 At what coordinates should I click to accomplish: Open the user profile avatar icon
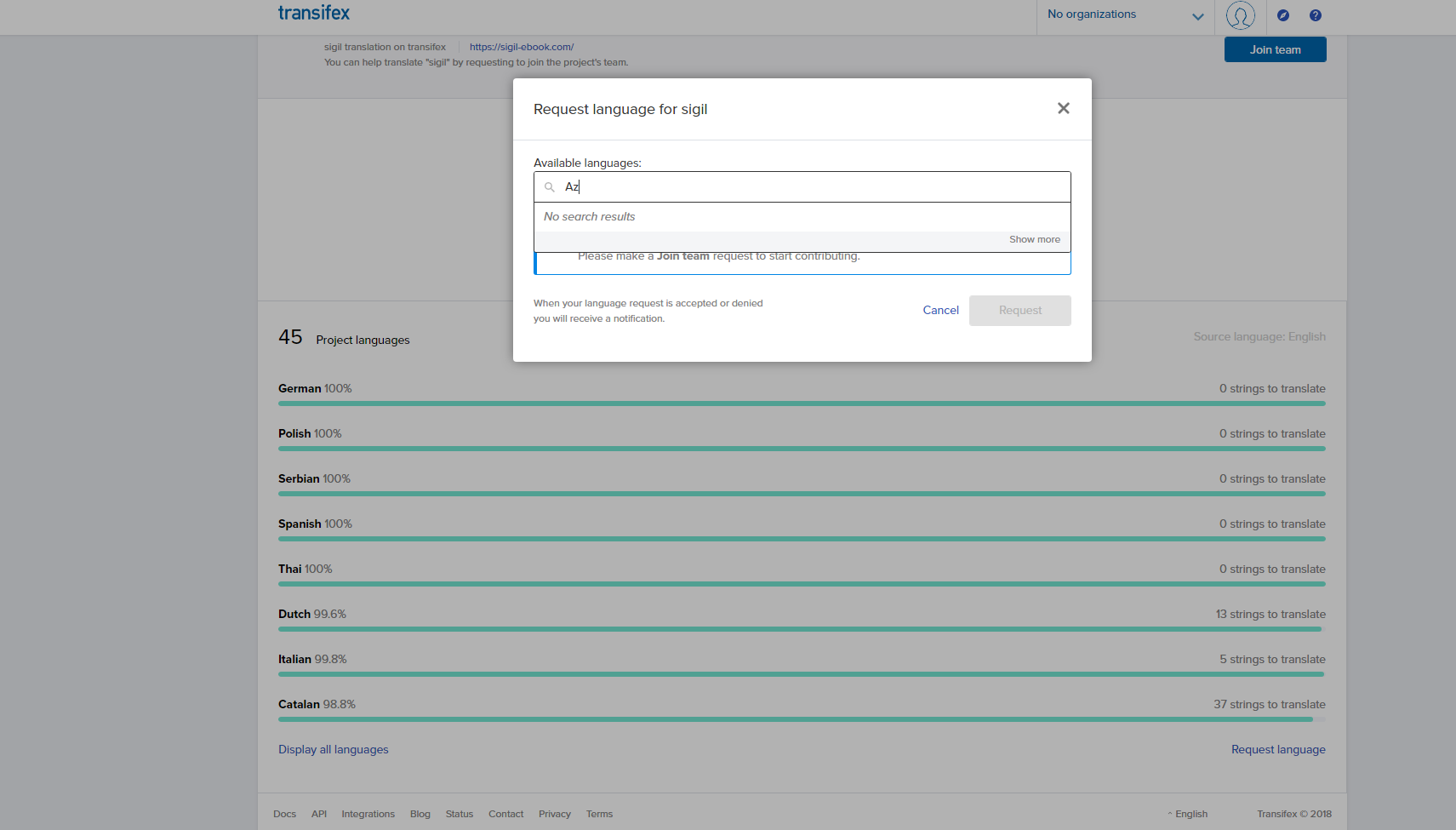(x=1240, y=15)
